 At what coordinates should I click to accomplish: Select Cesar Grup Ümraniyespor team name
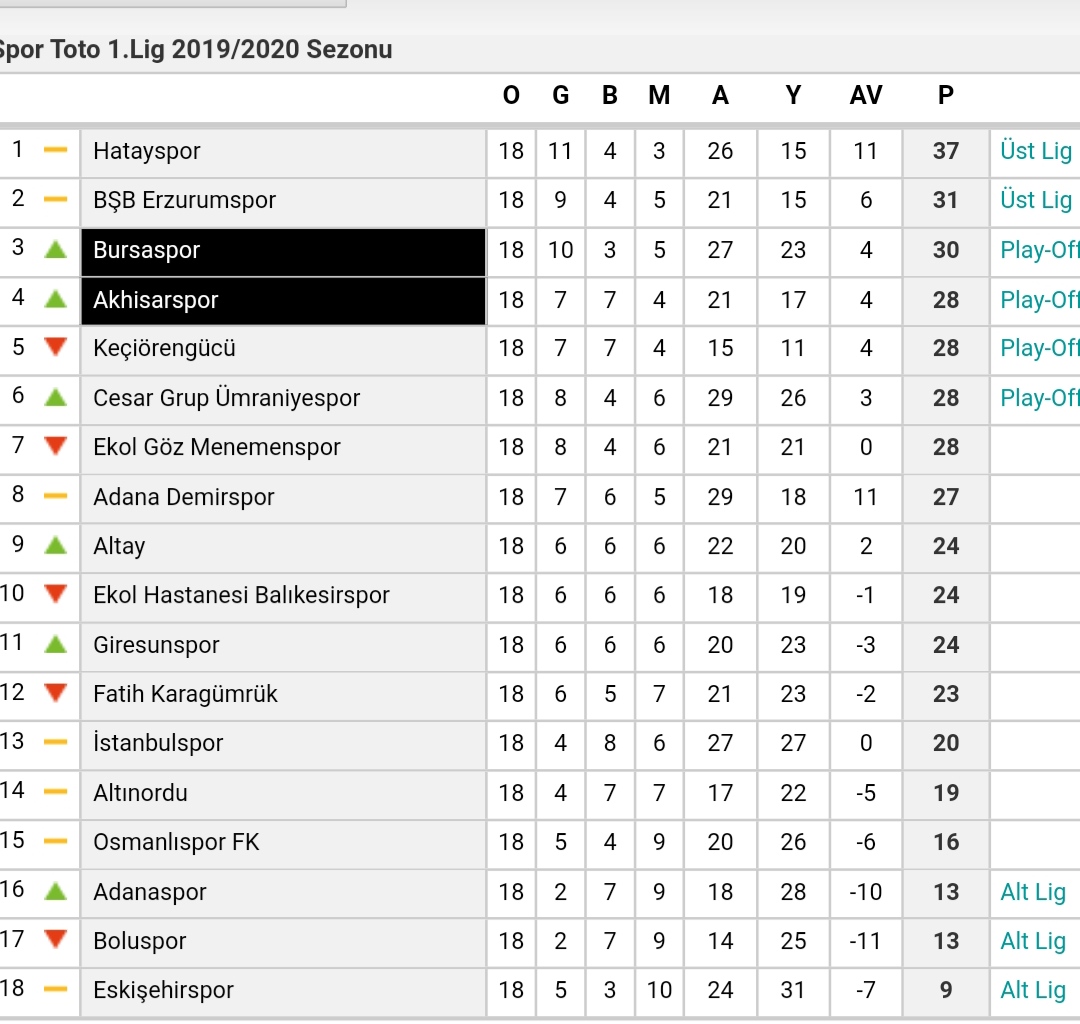click(x=227, y=398)
